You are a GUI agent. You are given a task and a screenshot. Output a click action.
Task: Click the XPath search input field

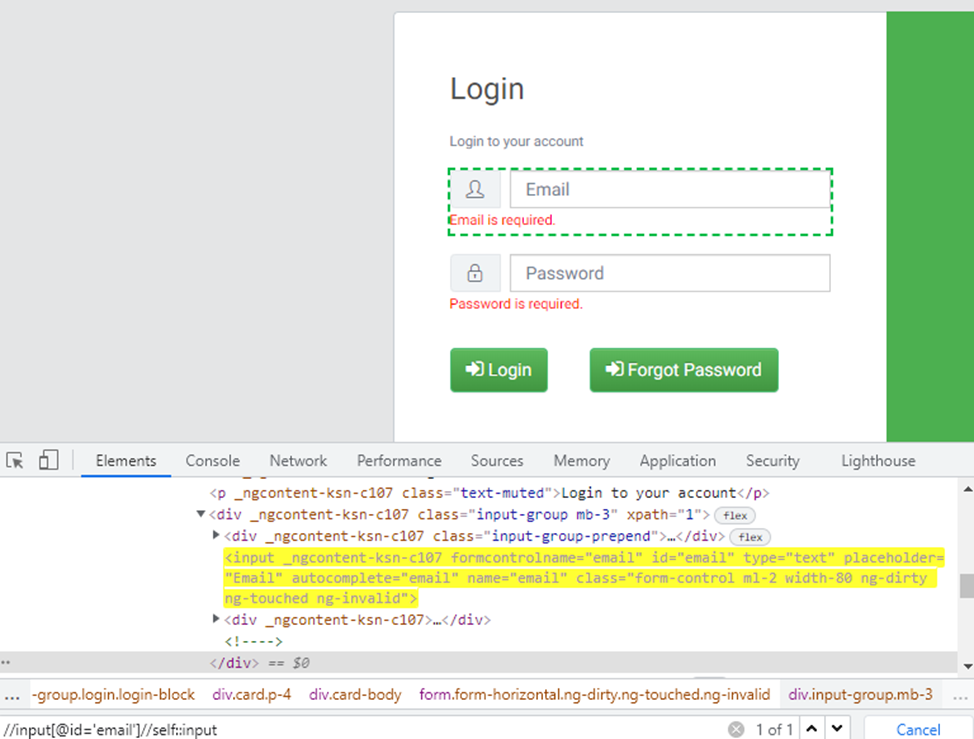[x=363, y=729]
